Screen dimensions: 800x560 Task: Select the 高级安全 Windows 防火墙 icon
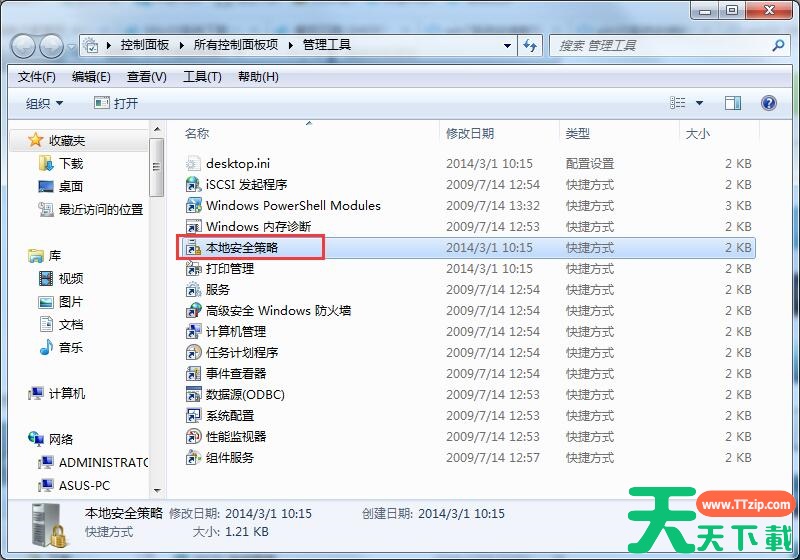pos(193,311)
